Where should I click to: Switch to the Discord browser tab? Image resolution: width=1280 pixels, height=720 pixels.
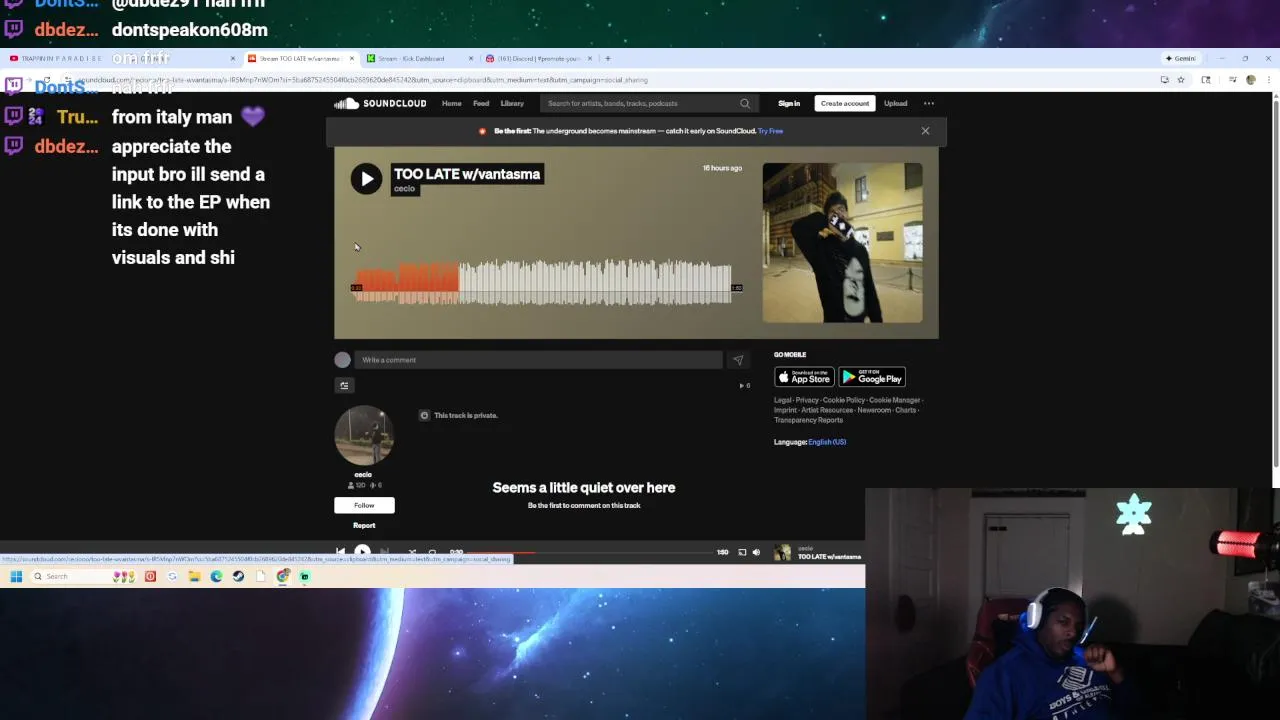click(537, 58)
